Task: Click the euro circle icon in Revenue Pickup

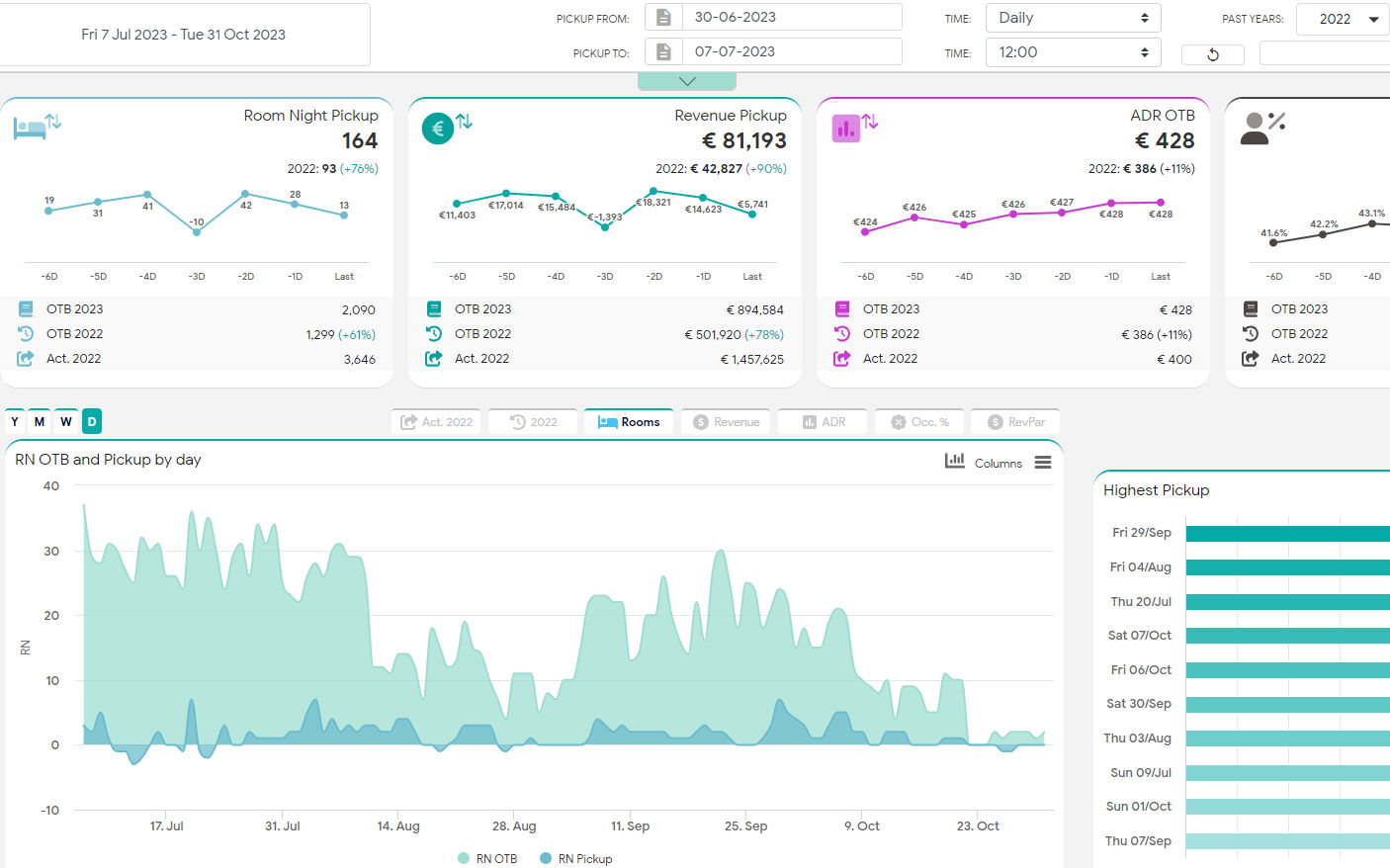Action: pyautogui.click(x=438, y=128)
